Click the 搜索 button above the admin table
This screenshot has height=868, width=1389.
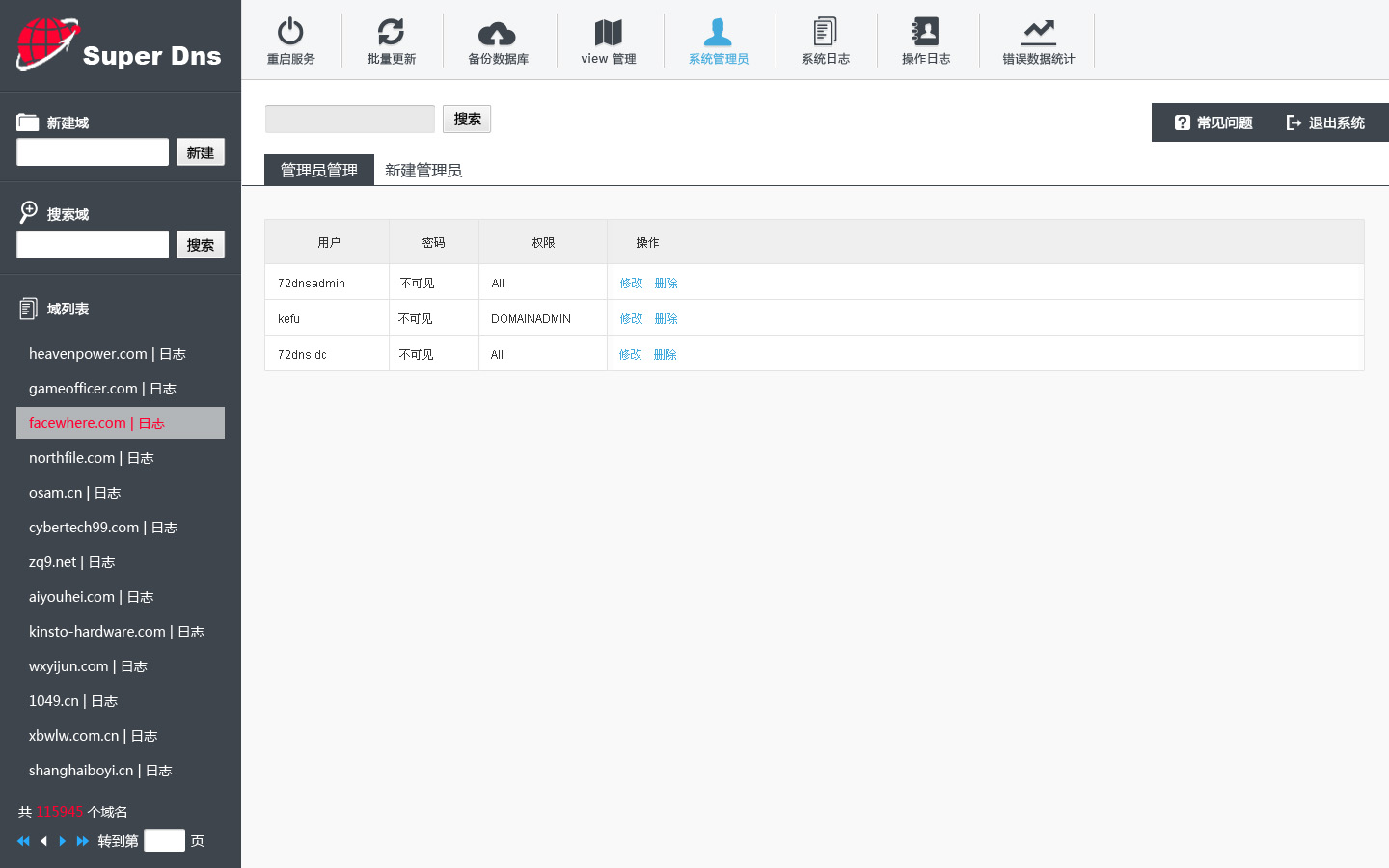pos(467,119)
